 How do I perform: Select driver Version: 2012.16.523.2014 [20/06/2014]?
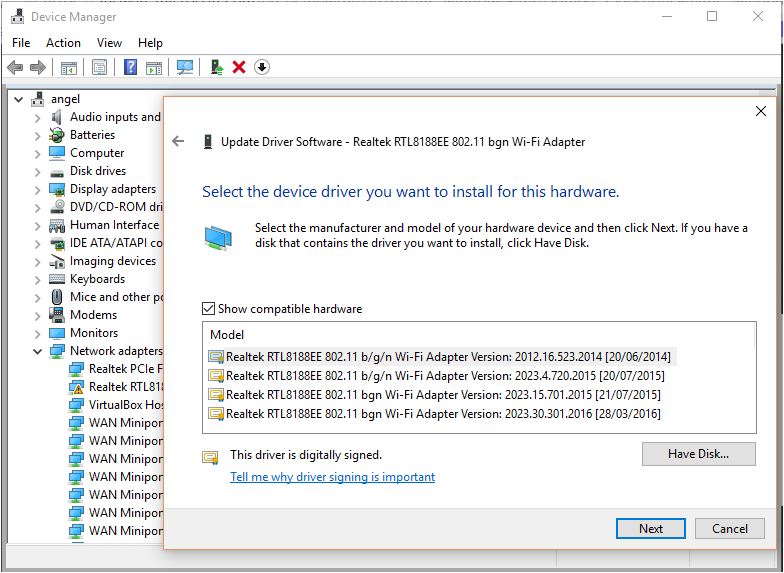[440, 356]
